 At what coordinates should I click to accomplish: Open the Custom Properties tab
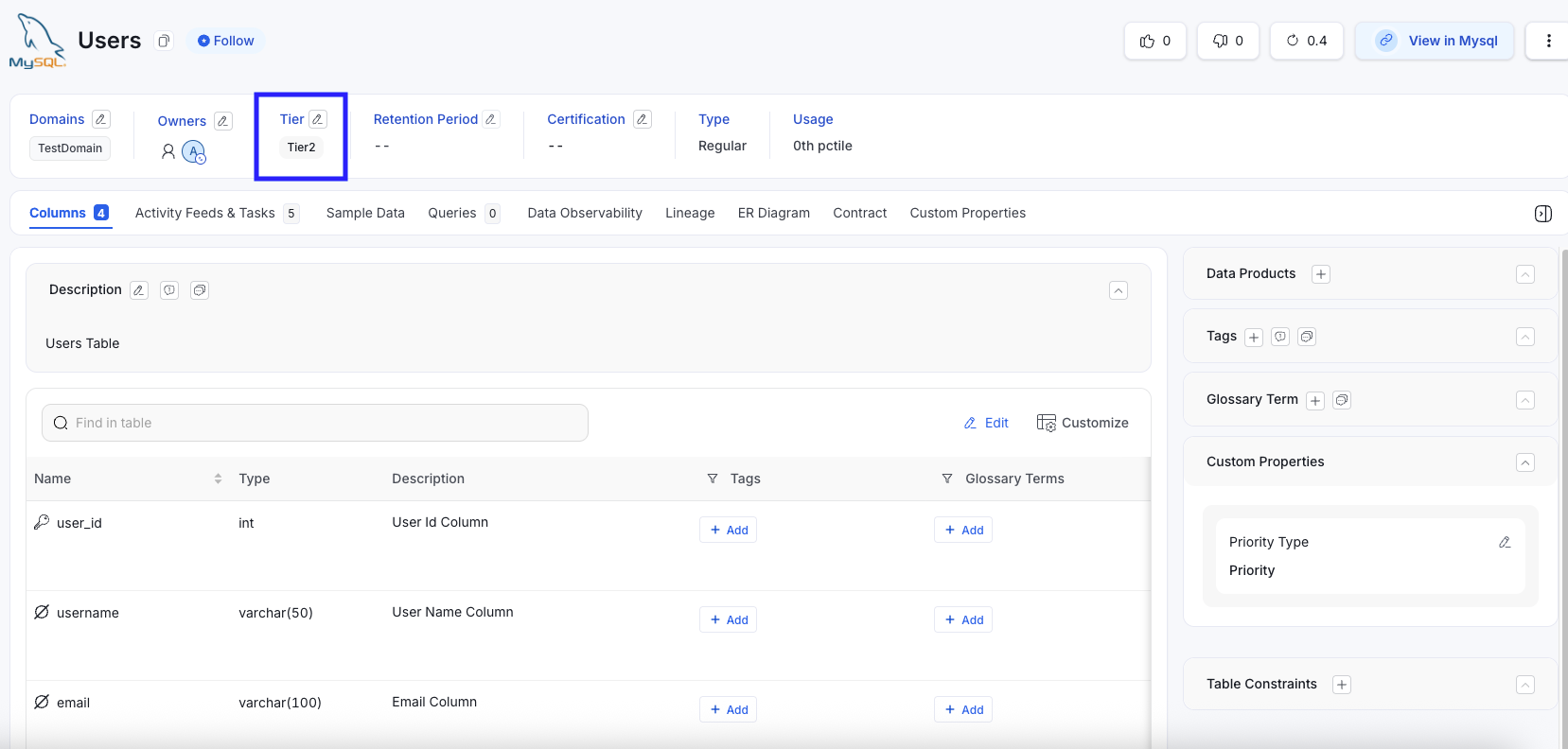click(x=968, y=213)
